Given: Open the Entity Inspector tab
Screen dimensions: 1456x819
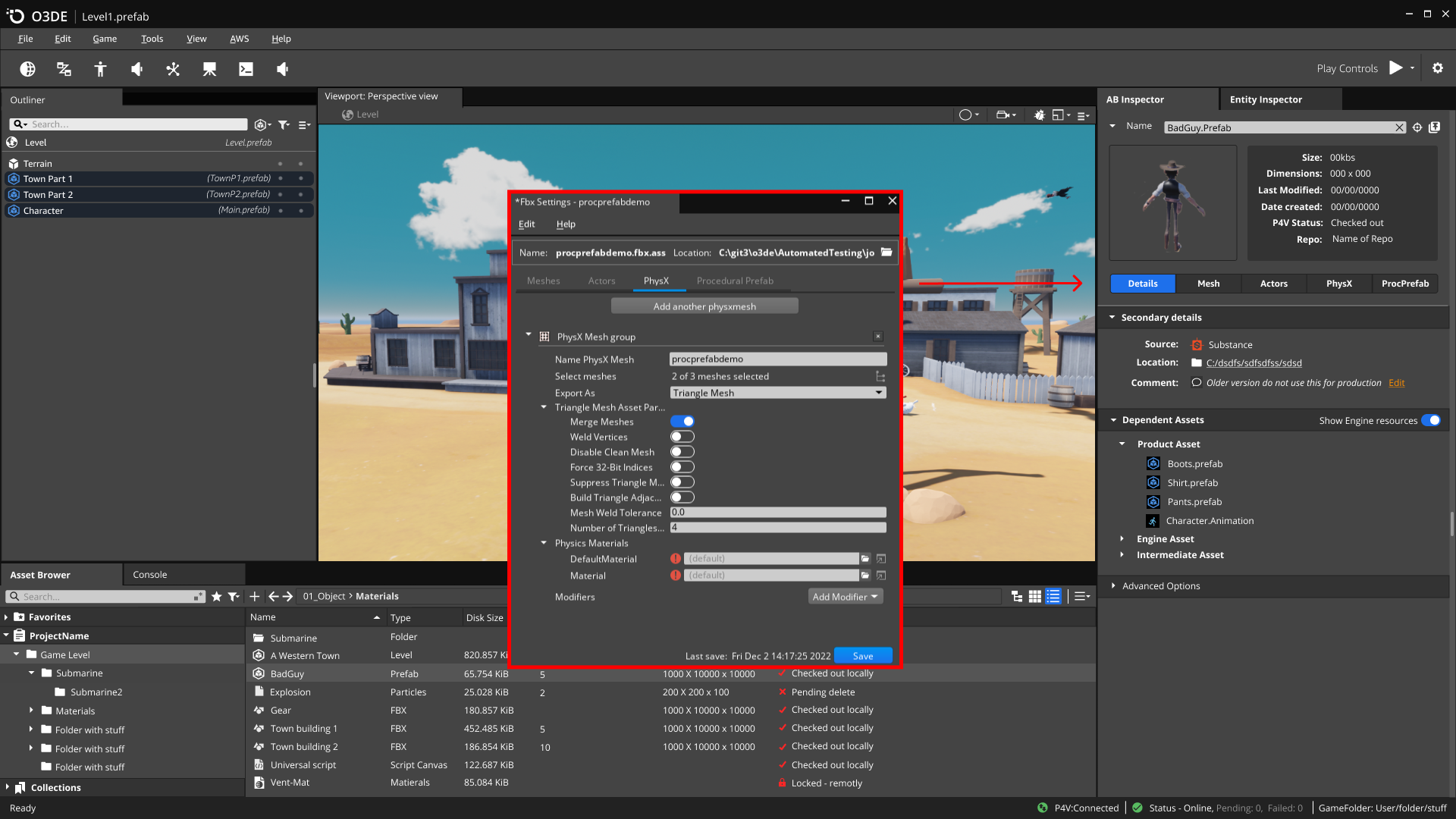Looking at the screenshot, I should pyautogui.click(x=1265, y=99).
